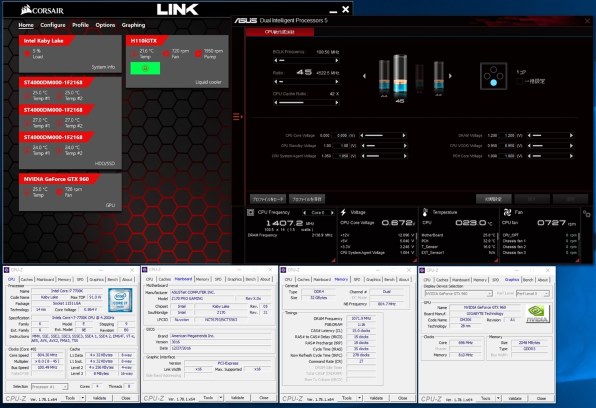Open the Perf Level dropdown
The width and height of the screenshot is (596, 408).
point(533,294)
